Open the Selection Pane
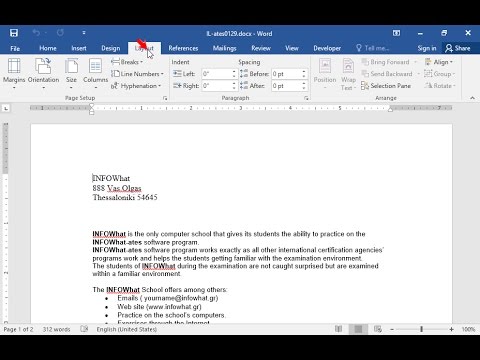 [386, 86]
